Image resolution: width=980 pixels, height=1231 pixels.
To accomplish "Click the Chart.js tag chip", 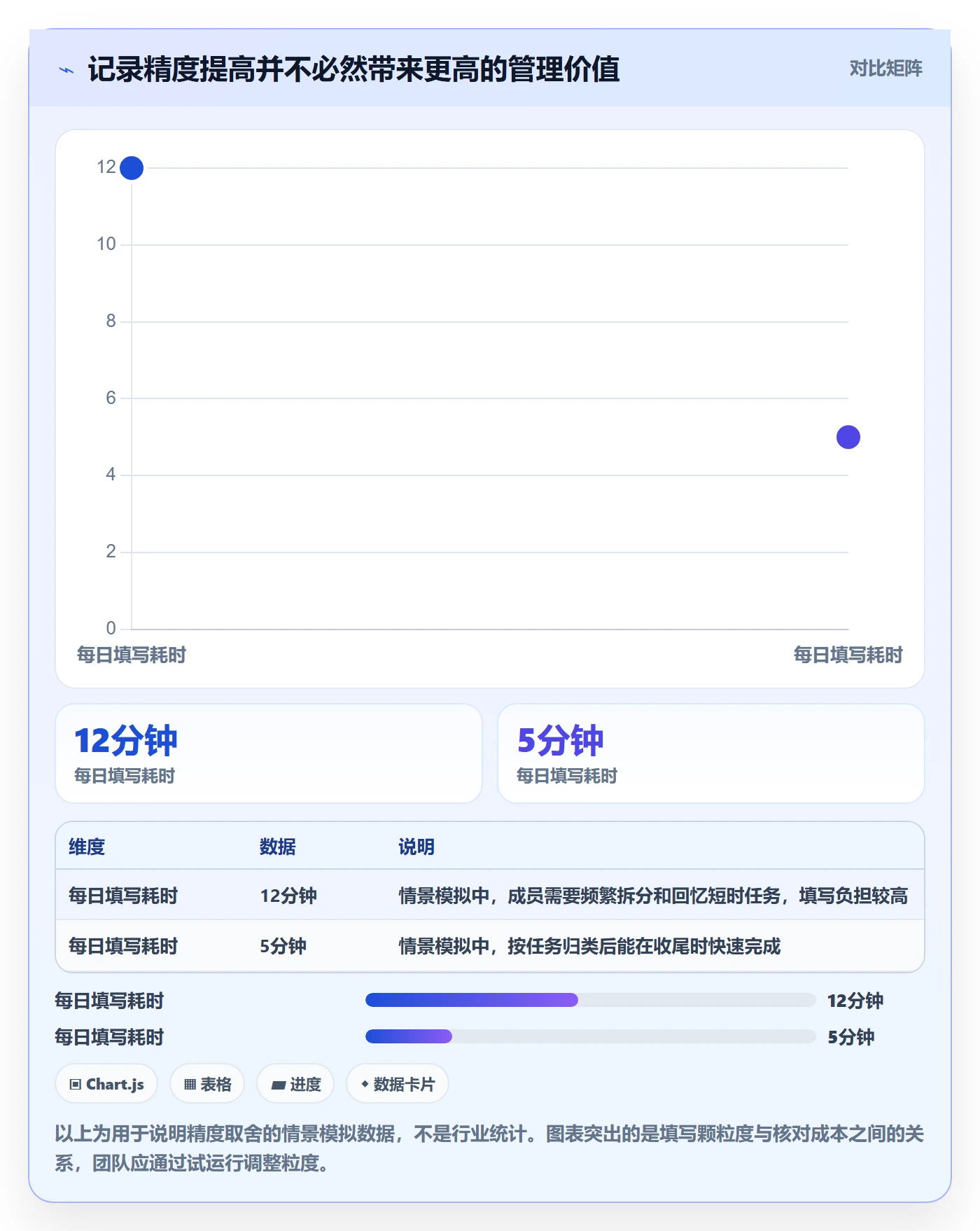I will click(x=106, y=1084).
